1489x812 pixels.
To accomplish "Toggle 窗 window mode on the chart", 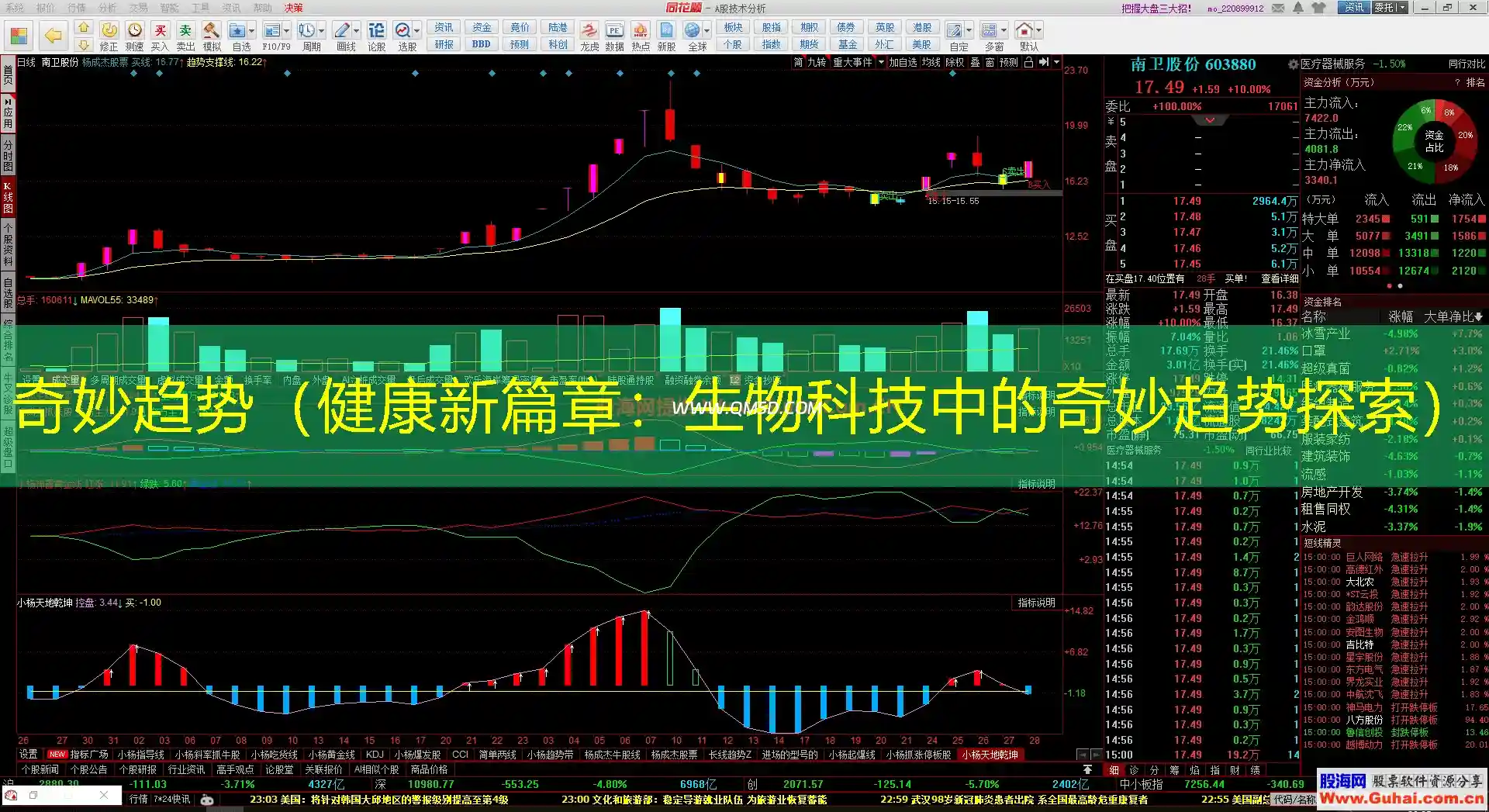I will (x=990, y=62).
